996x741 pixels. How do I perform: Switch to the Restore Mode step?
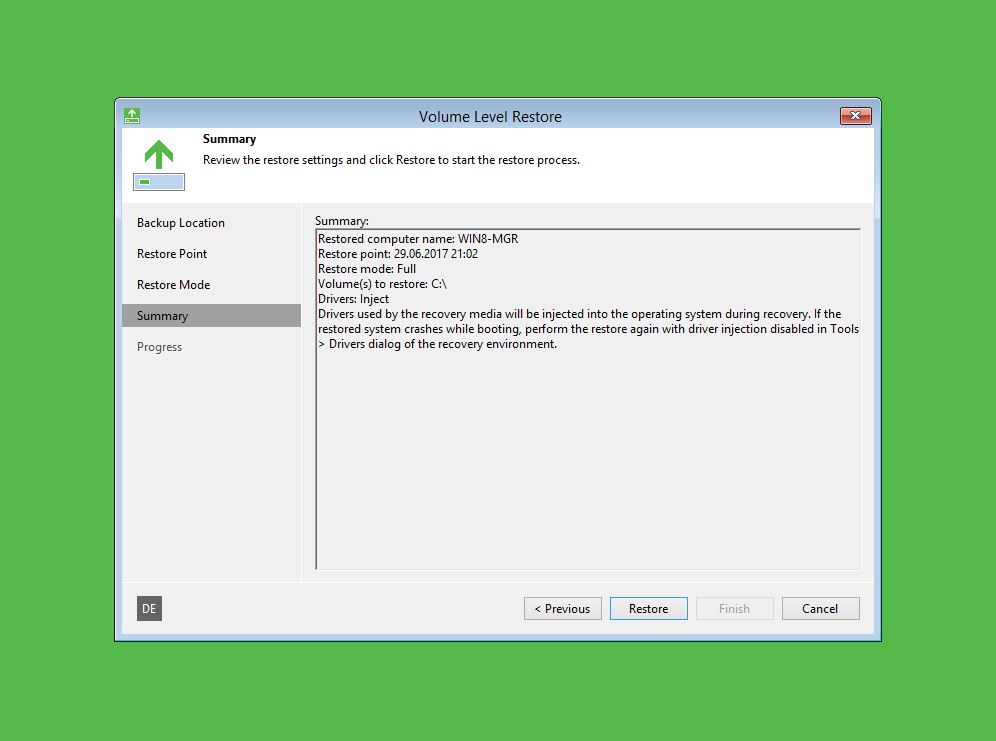click(174, 285)
